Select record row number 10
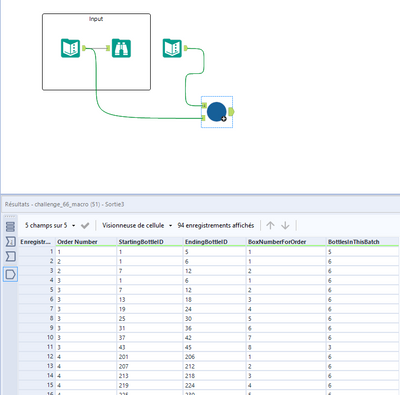 pos(37,338)
